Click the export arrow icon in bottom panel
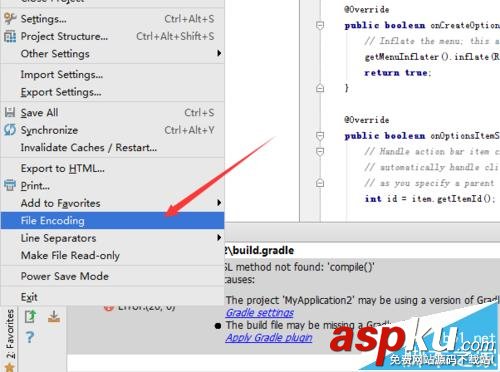Viewport: 500px width, 372px height. (x=30, y=316)
